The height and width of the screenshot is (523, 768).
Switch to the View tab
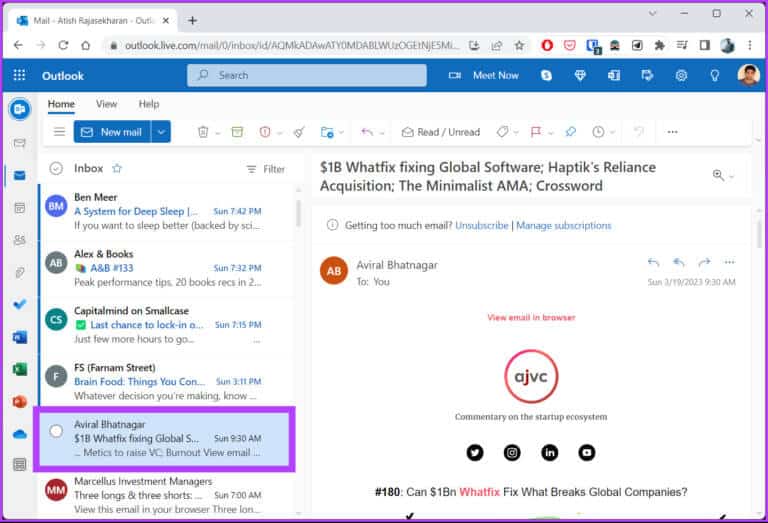106,104
